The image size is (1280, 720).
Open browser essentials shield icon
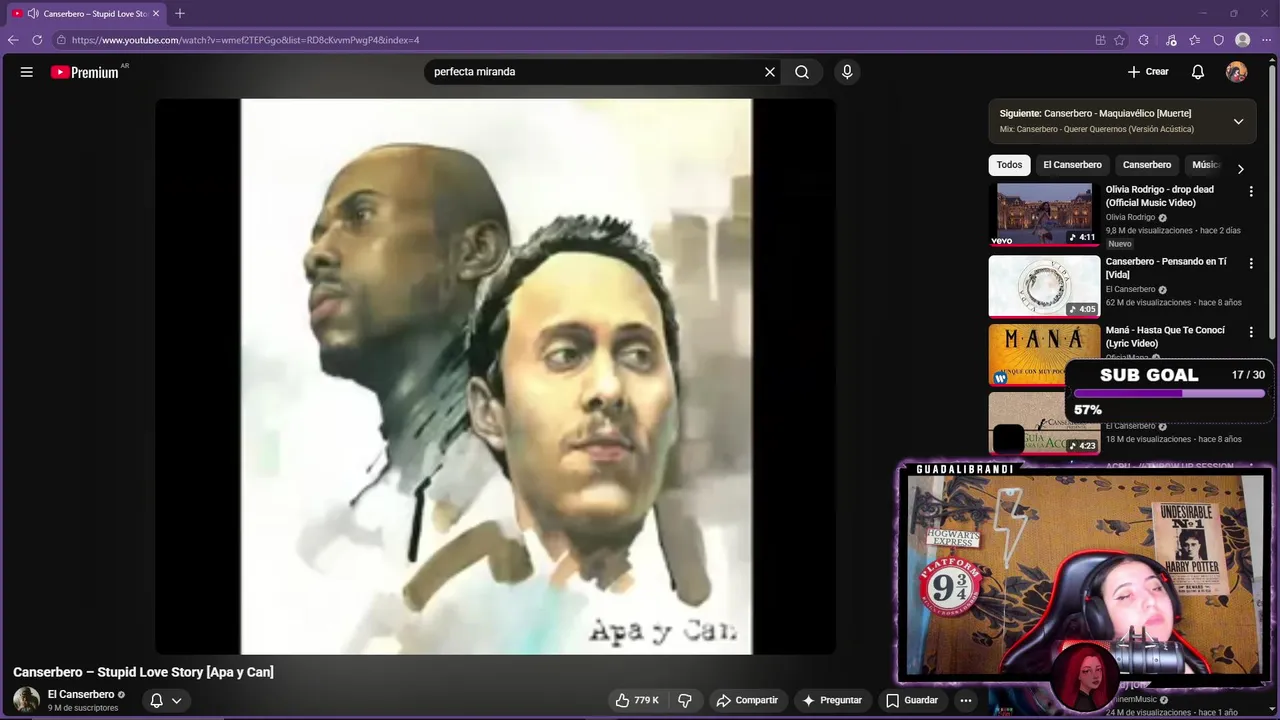tap(1219, 40)
